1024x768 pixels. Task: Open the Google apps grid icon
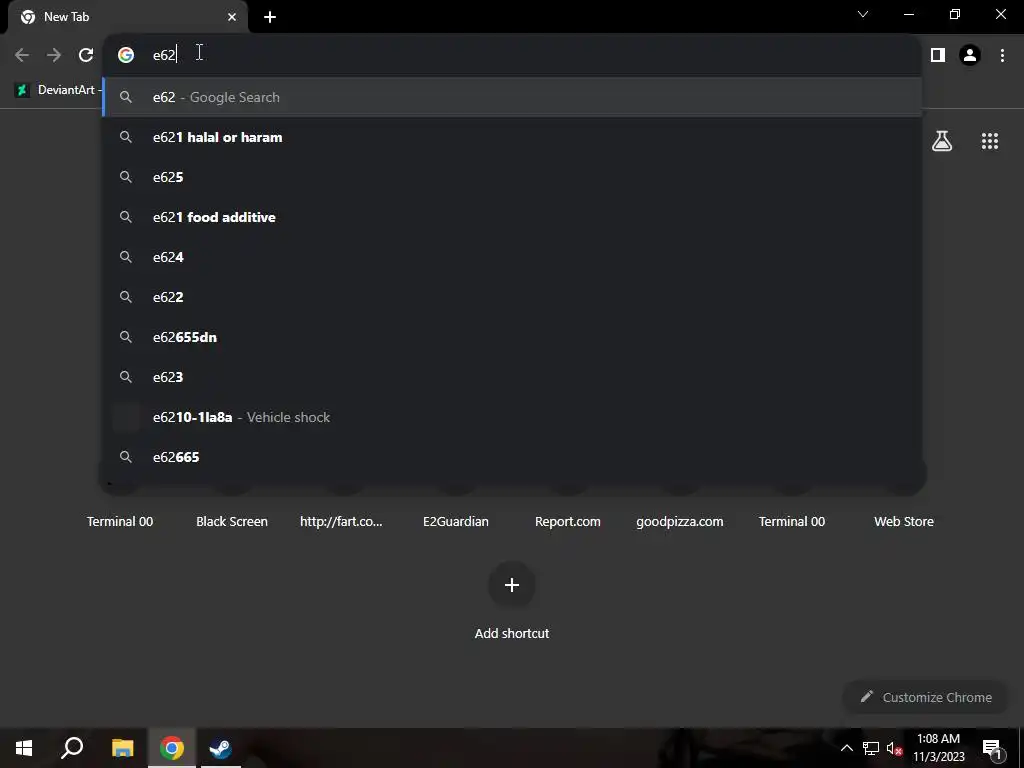point(990,141)
